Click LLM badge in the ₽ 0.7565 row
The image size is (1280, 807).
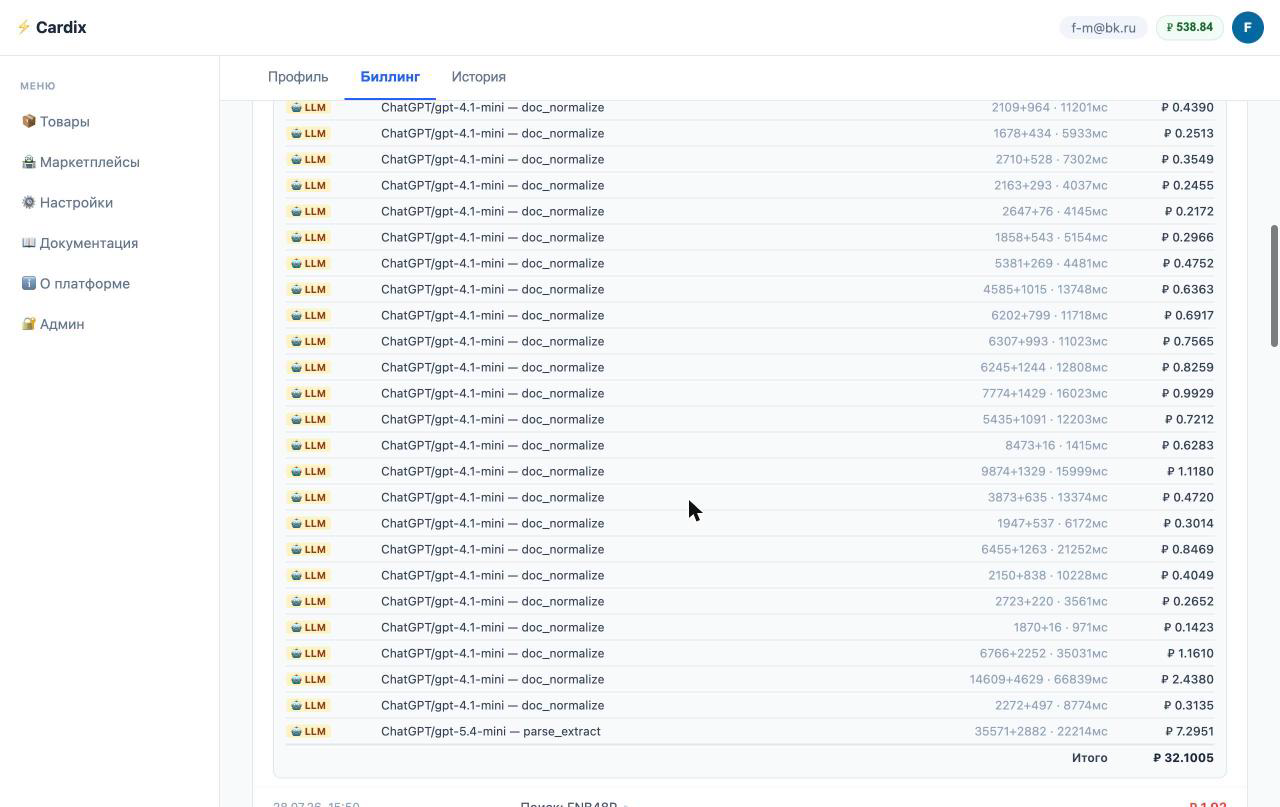pos(308,341)
